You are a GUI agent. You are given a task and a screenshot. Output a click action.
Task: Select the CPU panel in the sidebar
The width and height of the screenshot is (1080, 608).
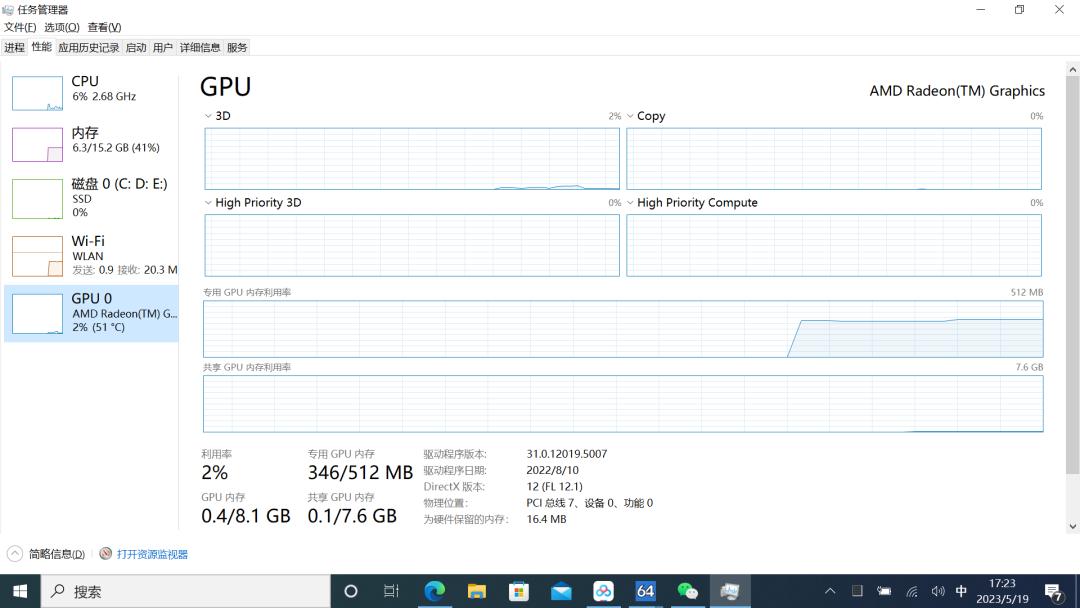(90, 93)
